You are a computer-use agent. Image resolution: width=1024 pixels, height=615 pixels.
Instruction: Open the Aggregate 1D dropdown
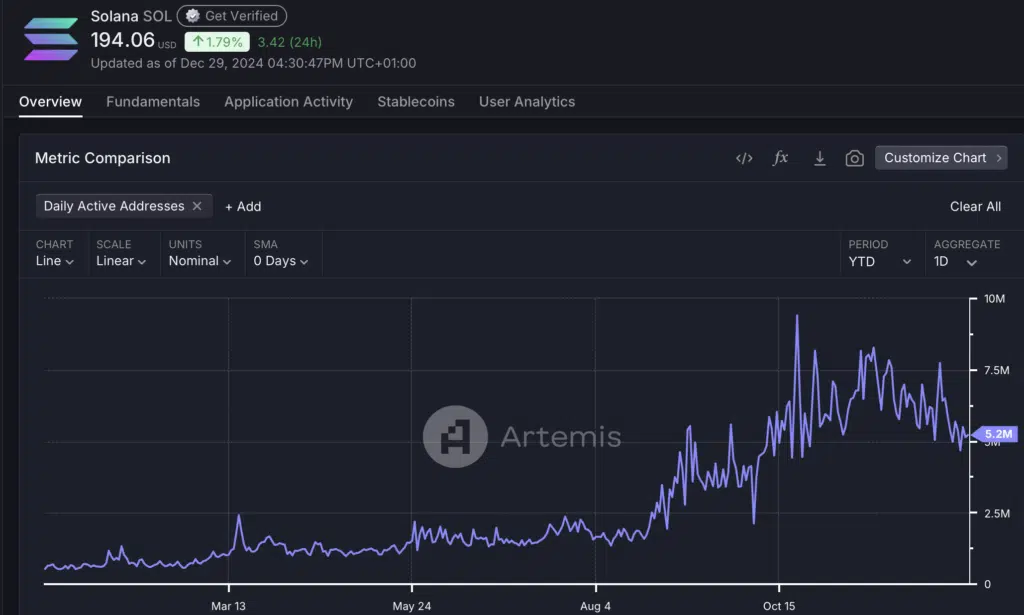(955, 261)
